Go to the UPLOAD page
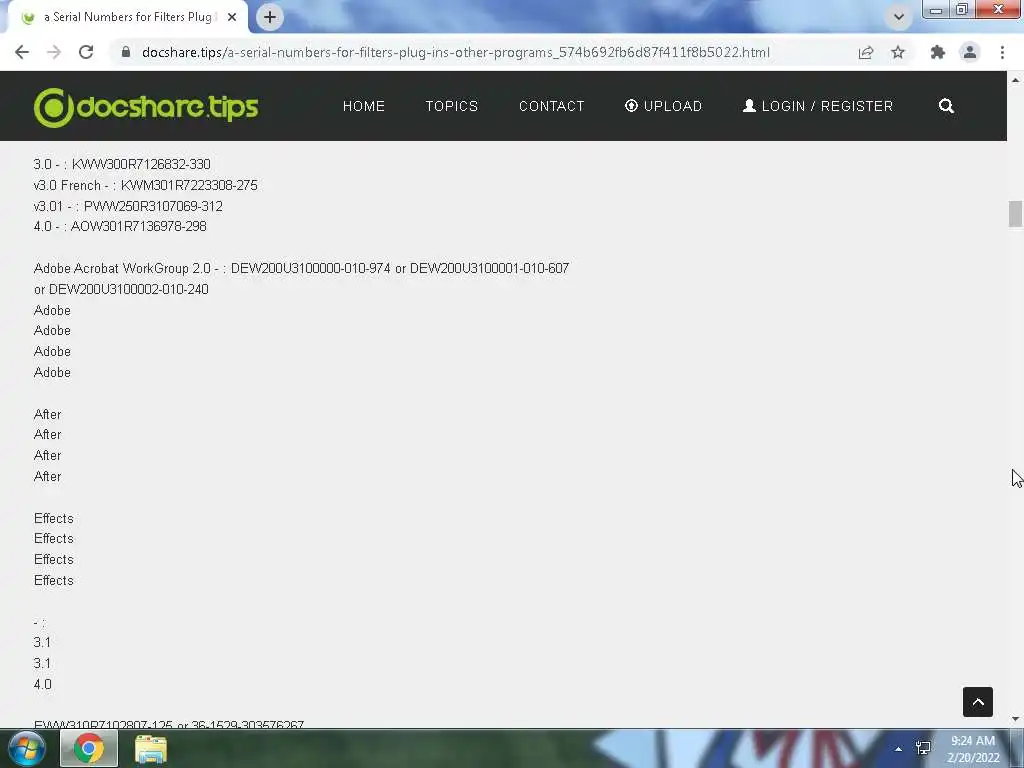1024x768 pixels. click(x=664, y=106)
